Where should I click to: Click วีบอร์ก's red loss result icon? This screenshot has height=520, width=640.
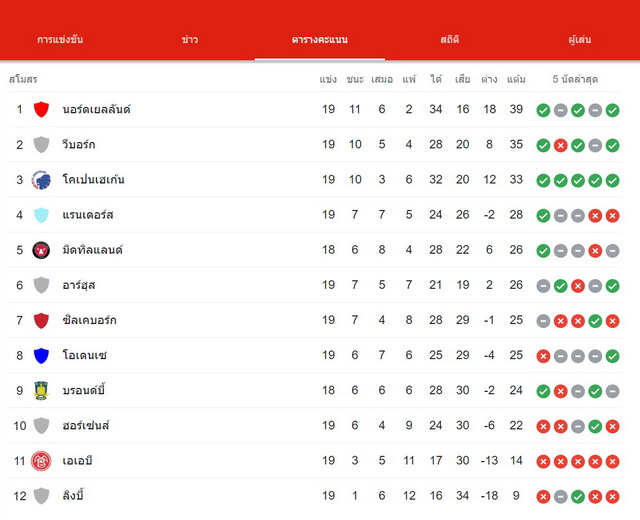[560, 145]
